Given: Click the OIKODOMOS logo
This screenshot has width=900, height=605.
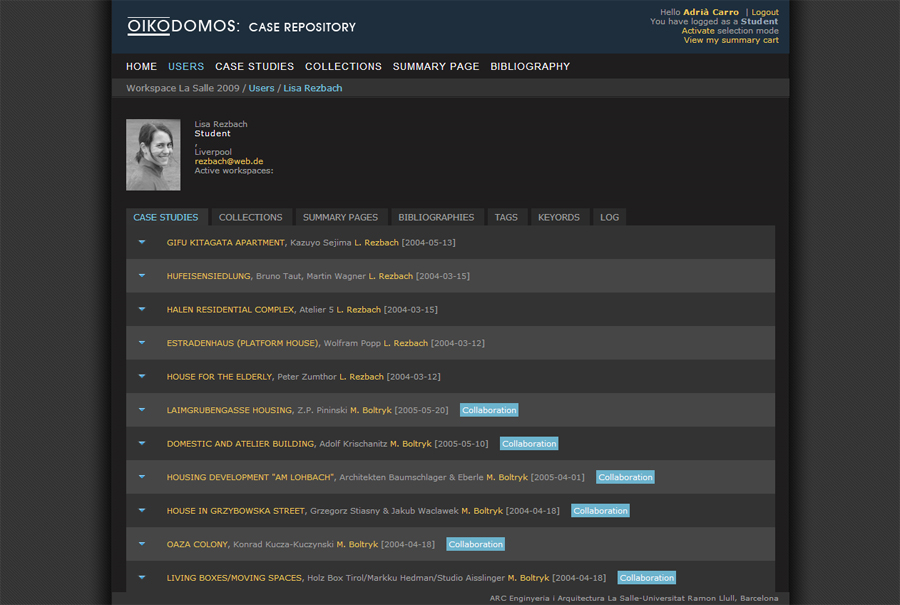Looking at the screenshot, I should (x=241, y=27).
